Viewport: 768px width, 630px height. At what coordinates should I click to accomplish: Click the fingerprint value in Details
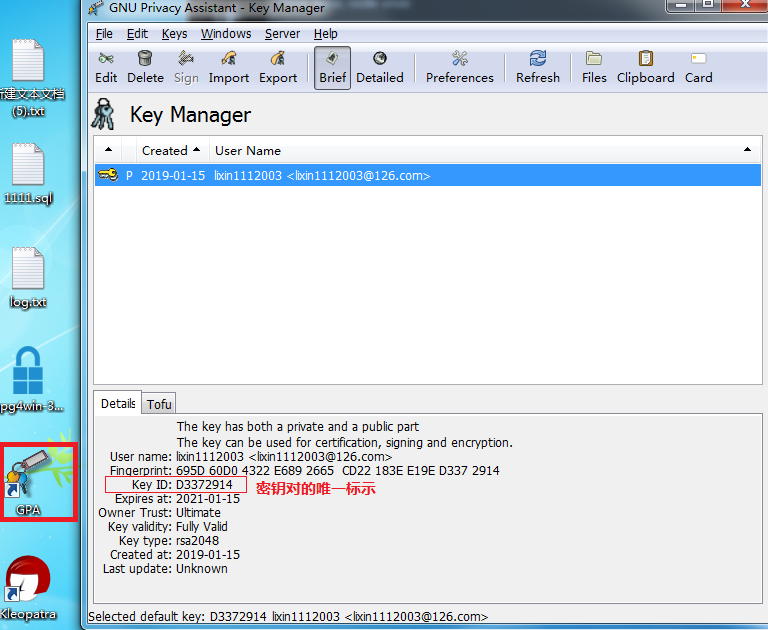(338, 471)
